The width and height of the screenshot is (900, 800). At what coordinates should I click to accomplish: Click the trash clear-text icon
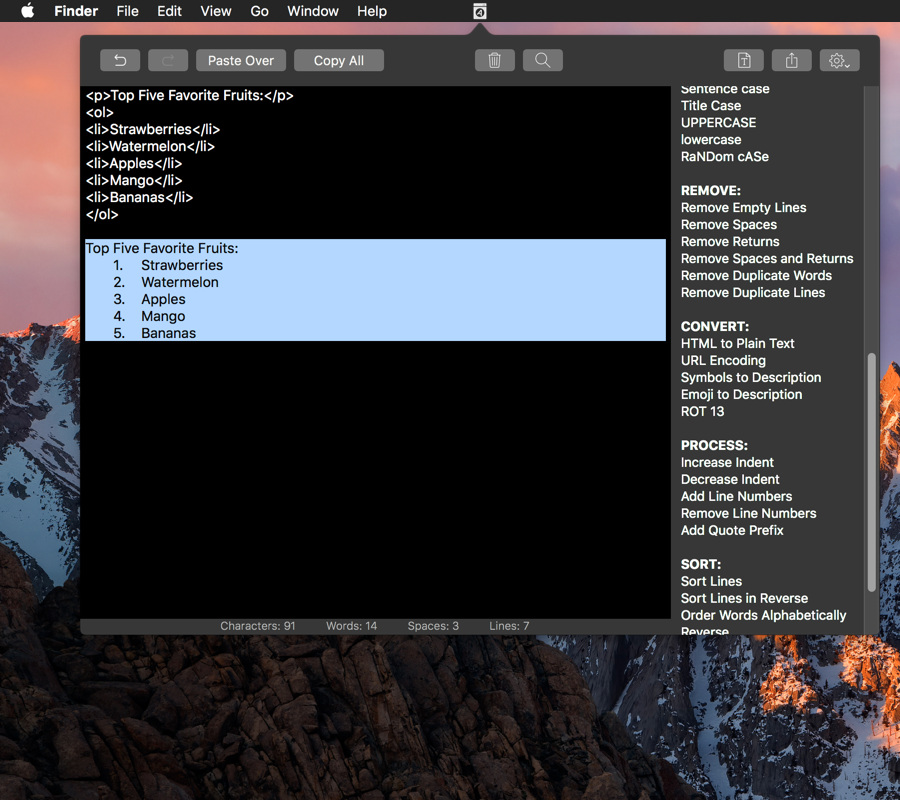point(494,60)
